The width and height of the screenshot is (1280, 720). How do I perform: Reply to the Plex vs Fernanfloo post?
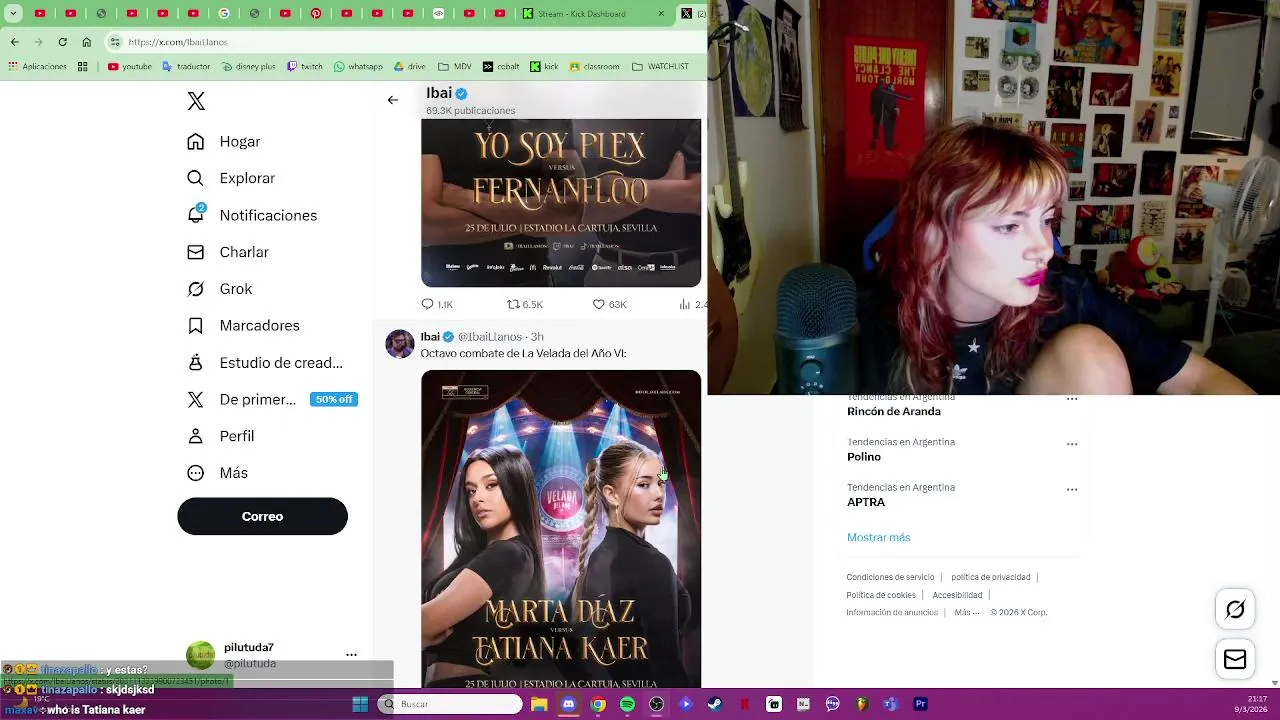tap(437, 304)
